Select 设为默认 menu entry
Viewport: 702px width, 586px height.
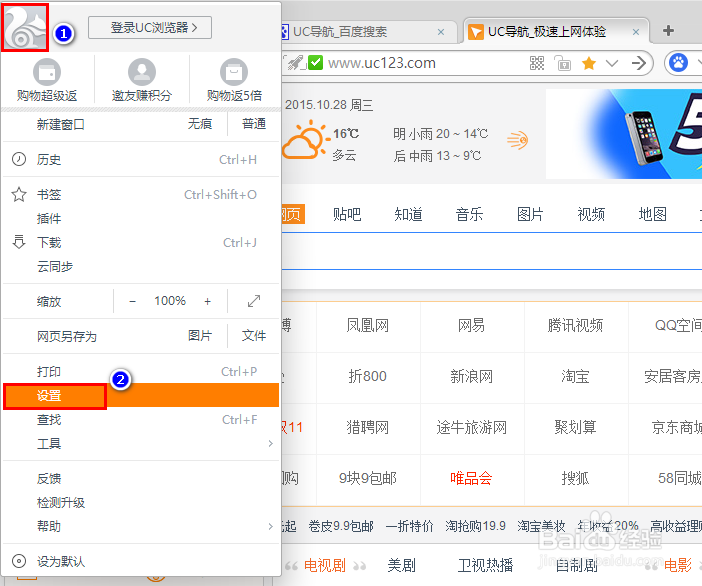(x=141, y=560)
